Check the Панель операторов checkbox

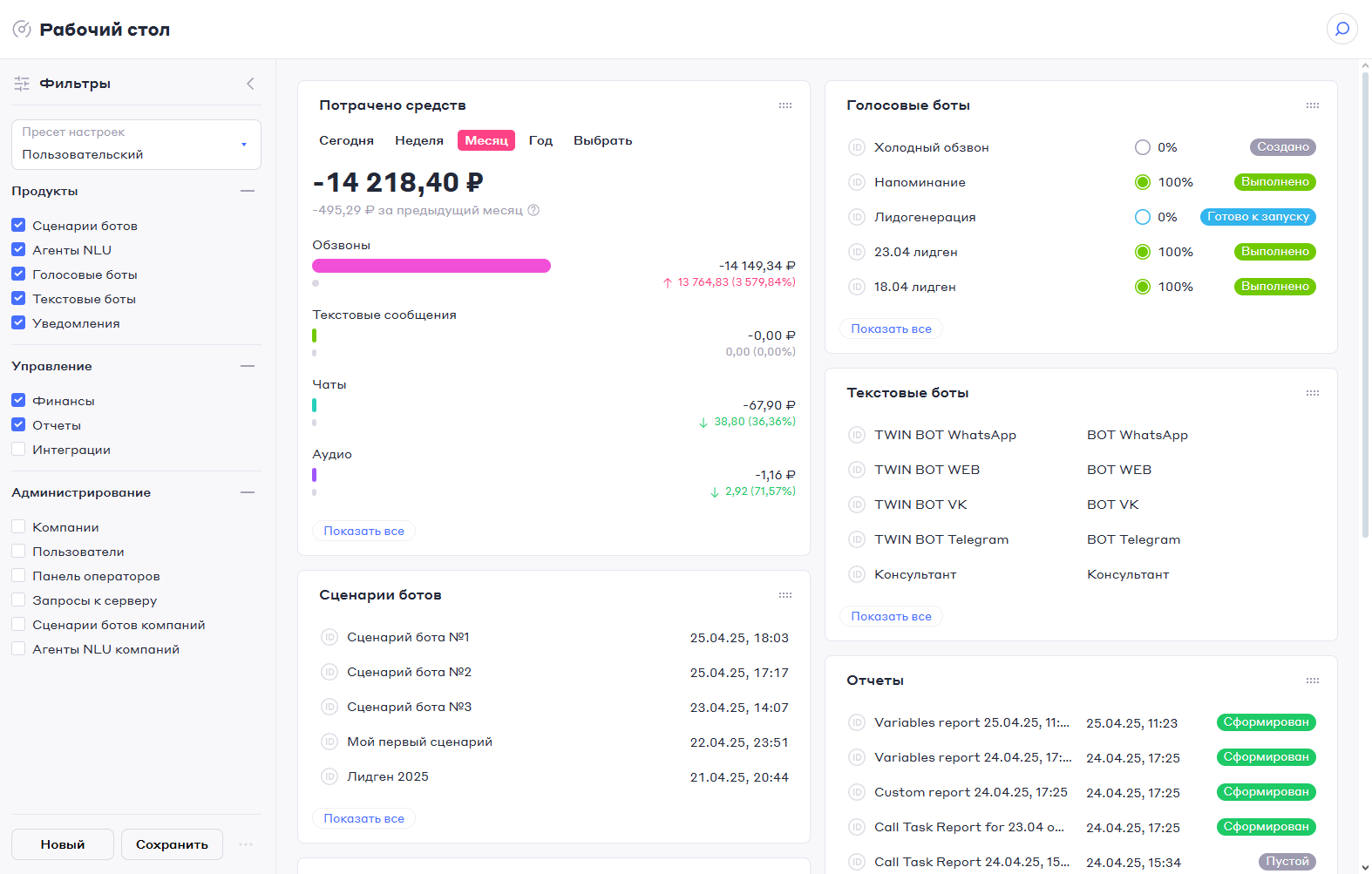(18, 576)
